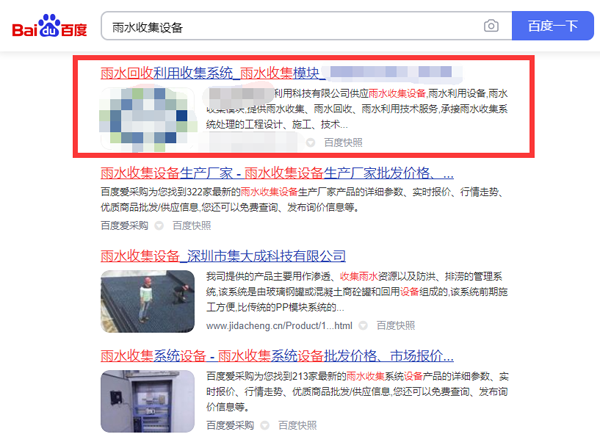The width and height of the screenshot is (600, 437).
Task: Expand dropdown arrow beside last result's 百度爱采购
Action: tap(264, 426)
